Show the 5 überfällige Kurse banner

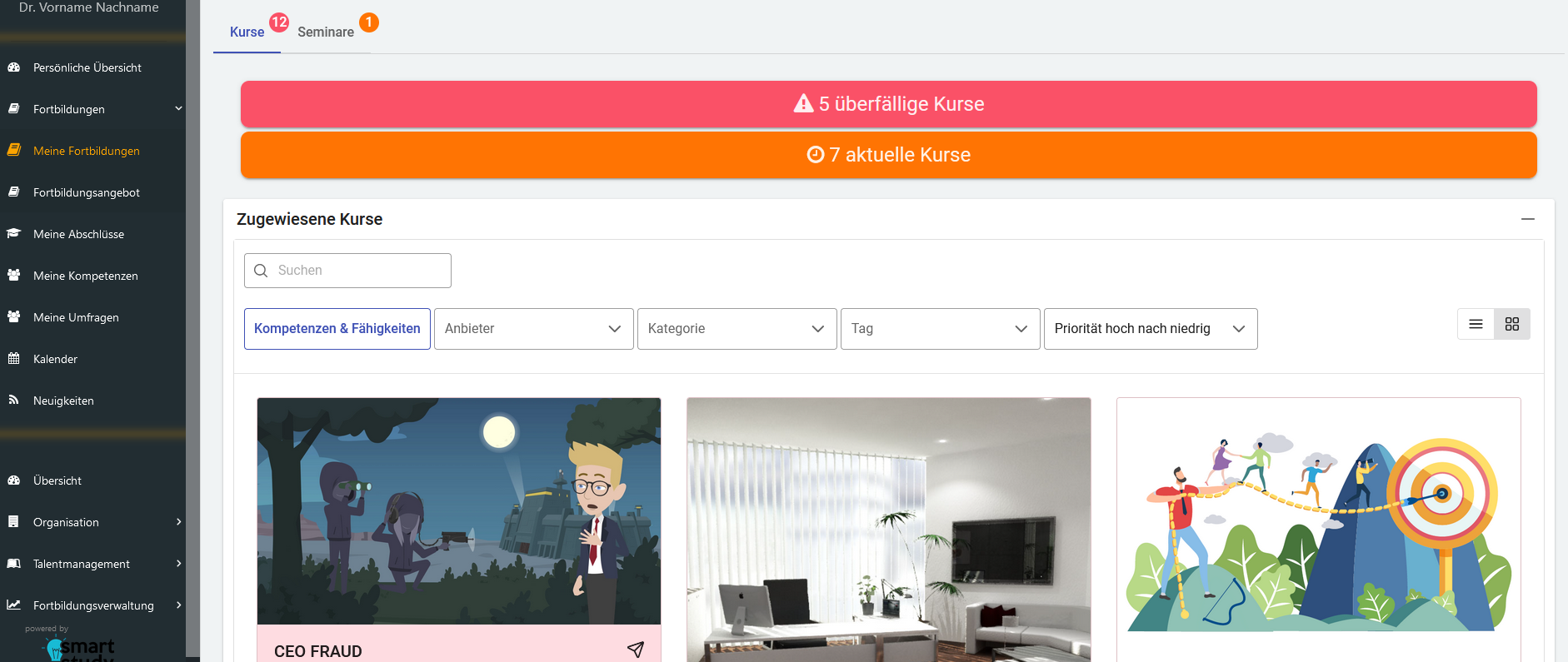point(888,104)
